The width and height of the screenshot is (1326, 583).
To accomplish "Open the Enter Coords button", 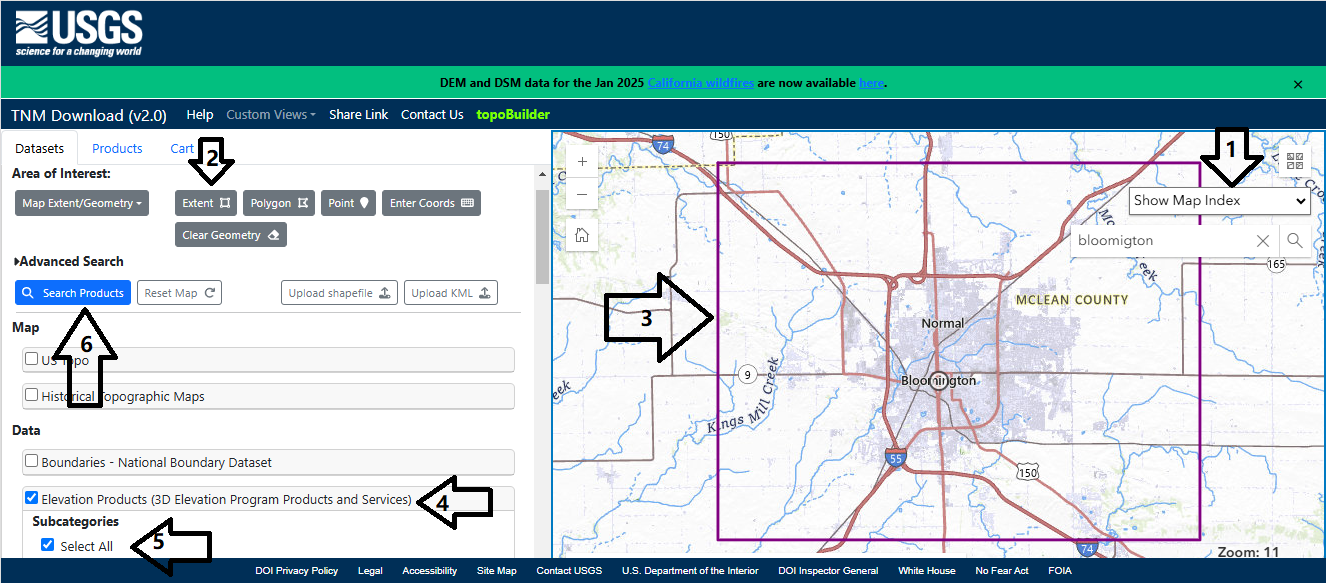I will pos(431,203).
